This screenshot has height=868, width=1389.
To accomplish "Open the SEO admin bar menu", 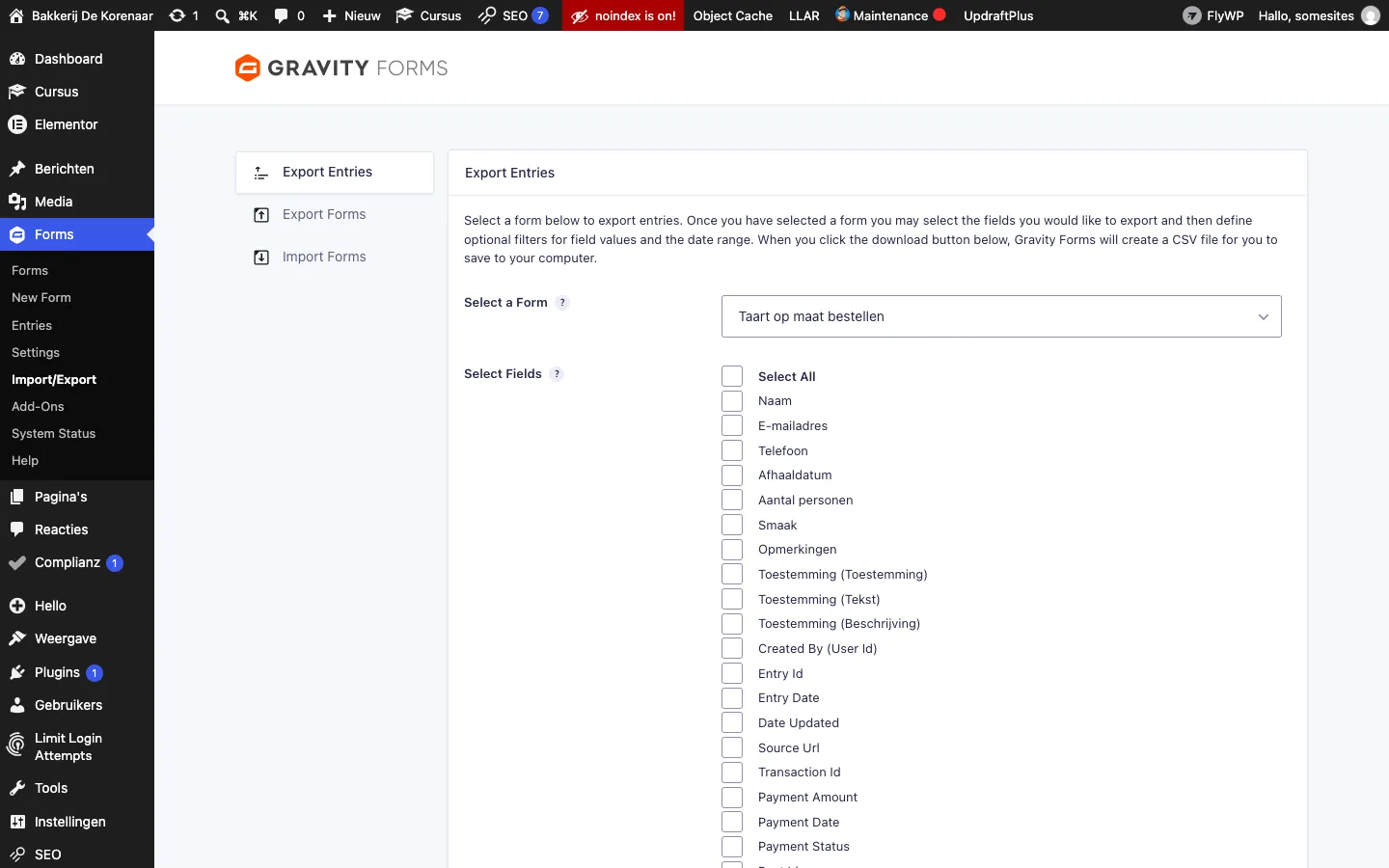I will 513,15.
